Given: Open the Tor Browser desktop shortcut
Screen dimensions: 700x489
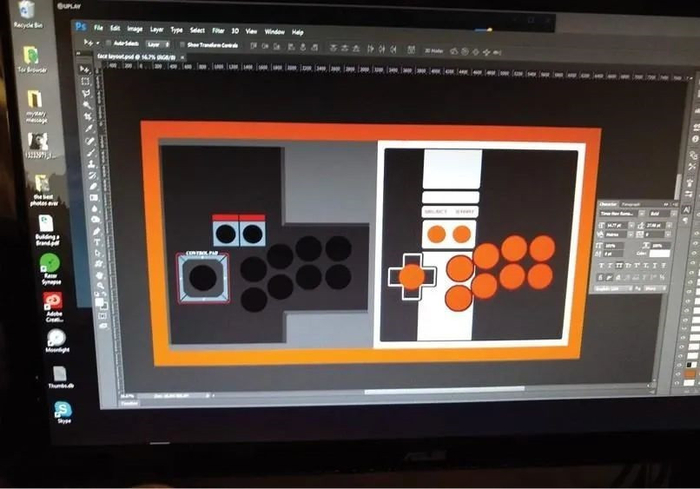Looking at the screenshot, I should 31,59.
